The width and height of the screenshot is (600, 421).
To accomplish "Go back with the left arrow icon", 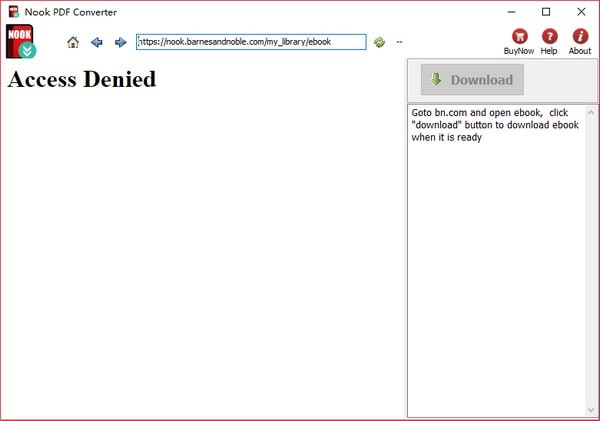I will click(x=97, y=42).
